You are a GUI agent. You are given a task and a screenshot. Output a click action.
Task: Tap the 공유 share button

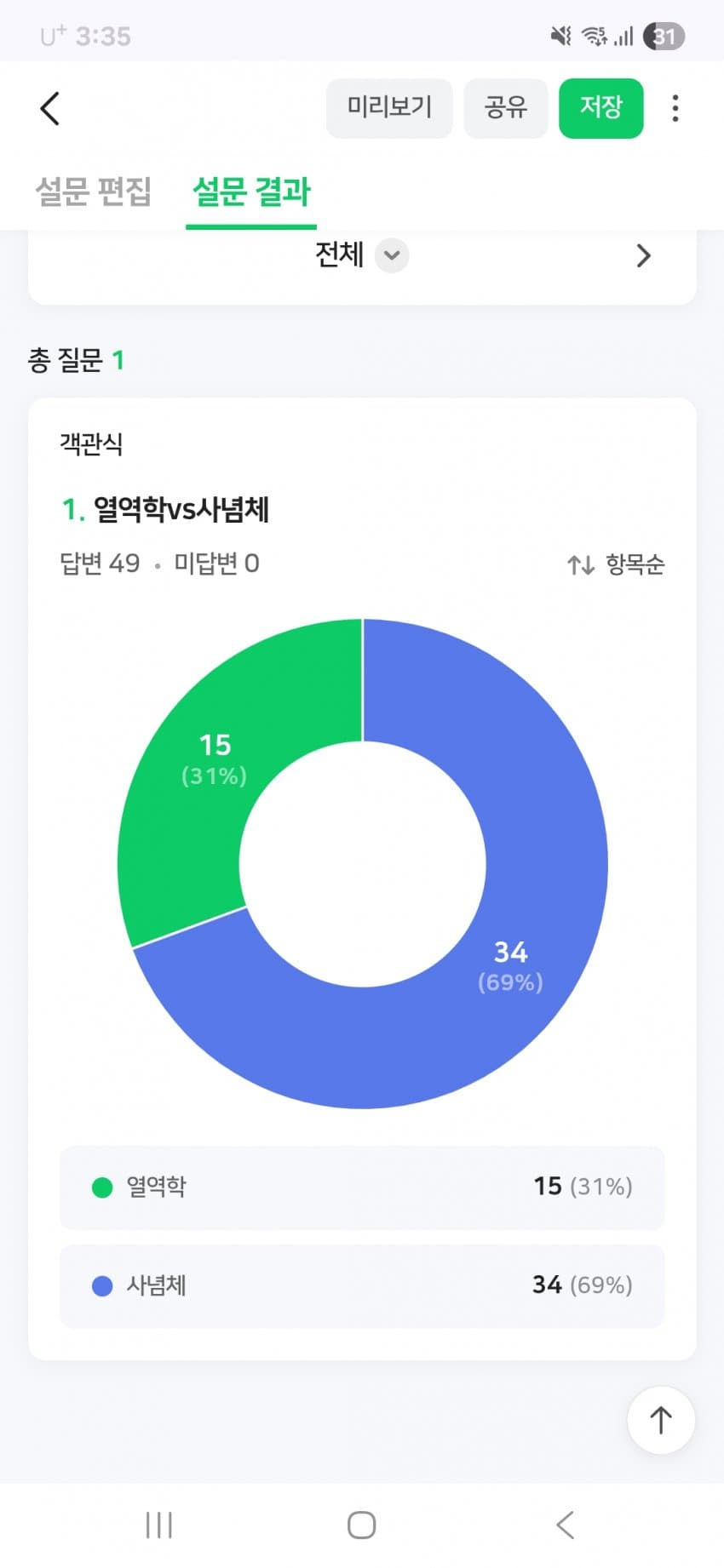(505, 107)
